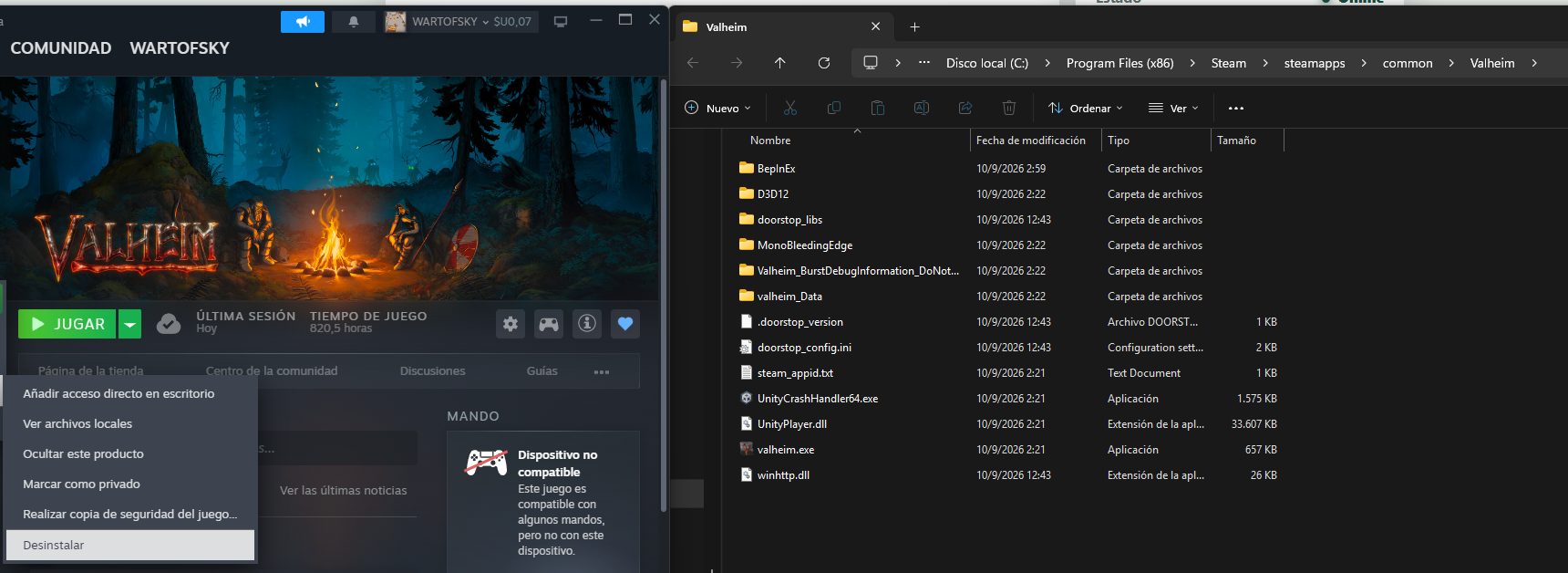Sort by Fecha de modificación column
This screenshot has height=573, width=1568.
click(1036, 140)
